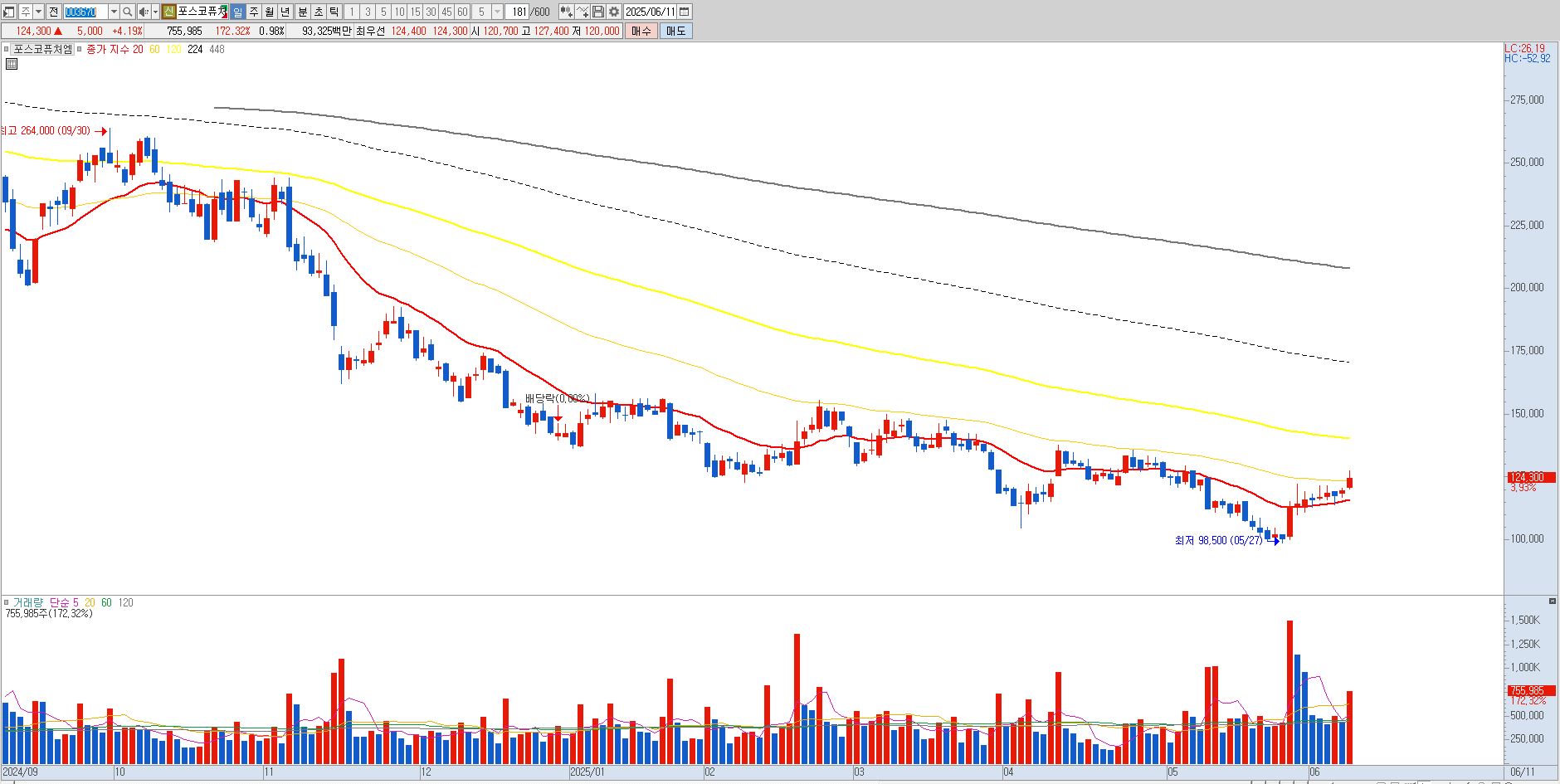Open the calendar date picker icon

click(685, 12)
